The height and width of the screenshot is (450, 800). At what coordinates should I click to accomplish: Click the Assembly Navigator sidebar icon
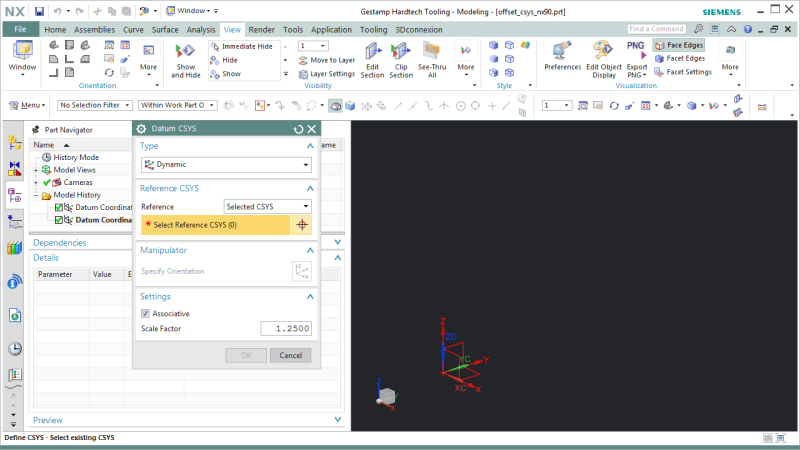pos(15,143)
